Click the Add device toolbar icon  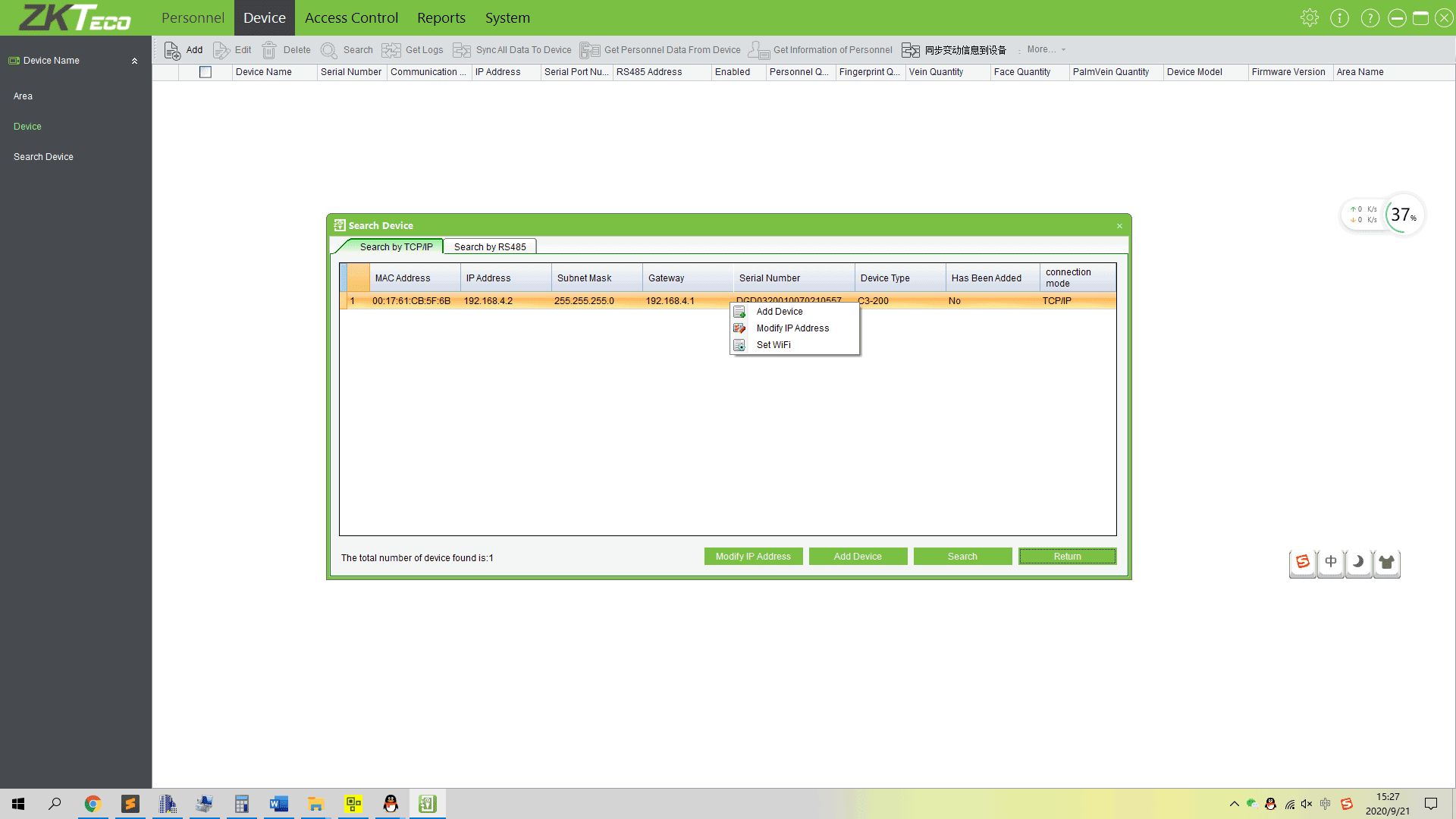coord(172,50)
